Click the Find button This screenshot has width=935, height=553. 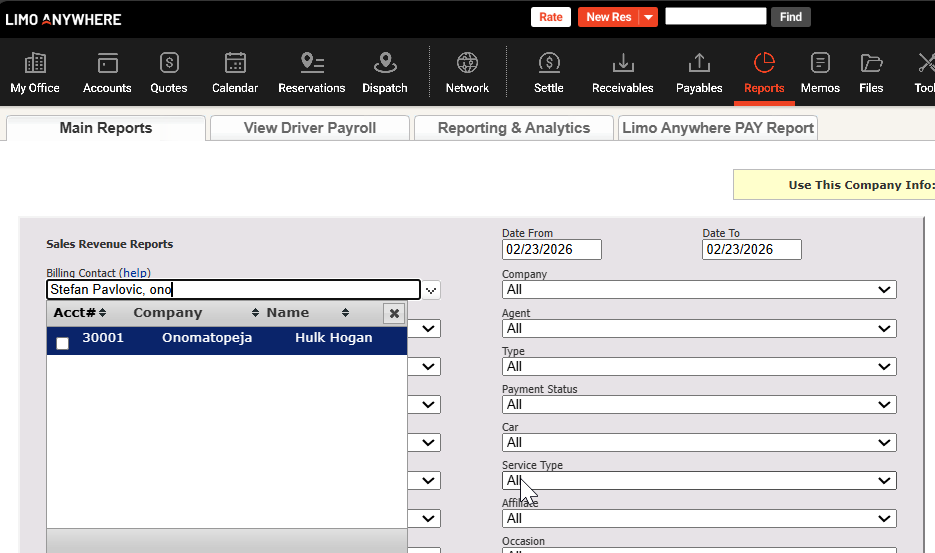pos(790,17)
